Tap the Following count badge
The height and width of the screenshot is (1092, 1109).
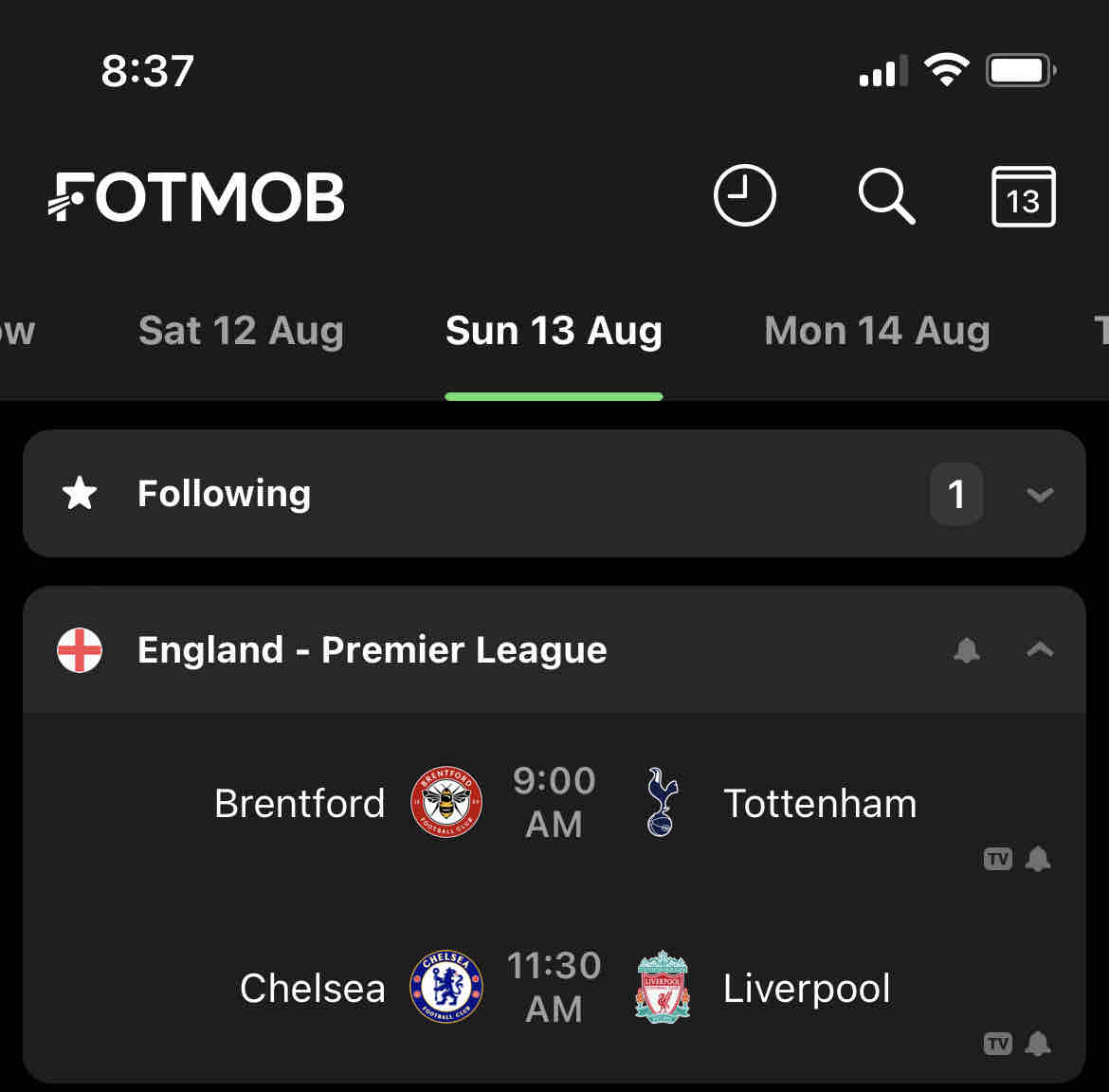pyautogui.click(x=956, y=494)
